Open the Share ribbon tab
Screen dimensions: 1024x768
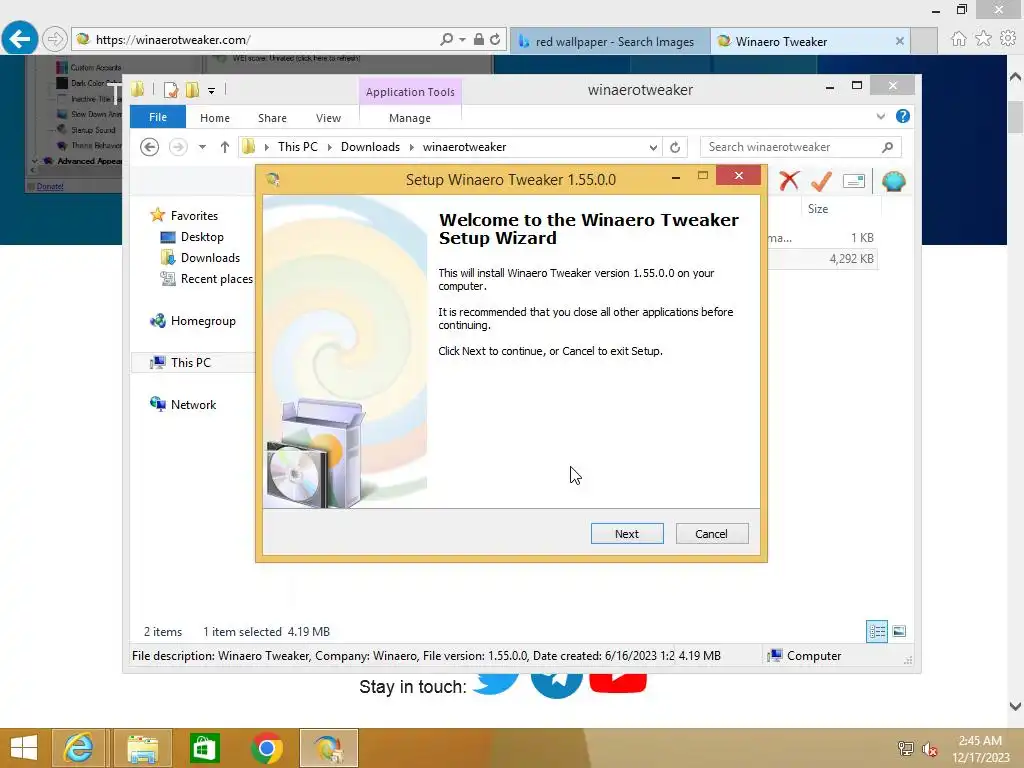point(272,118)
